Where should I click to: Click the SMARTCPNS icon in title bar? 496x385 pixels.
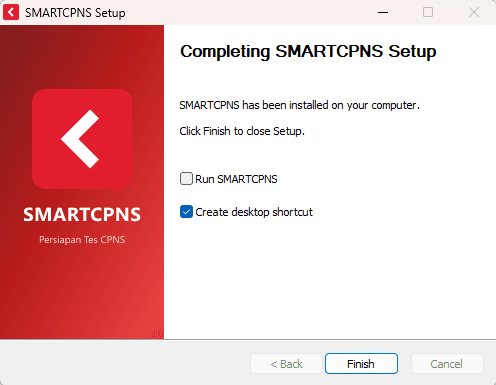[11, 13]
